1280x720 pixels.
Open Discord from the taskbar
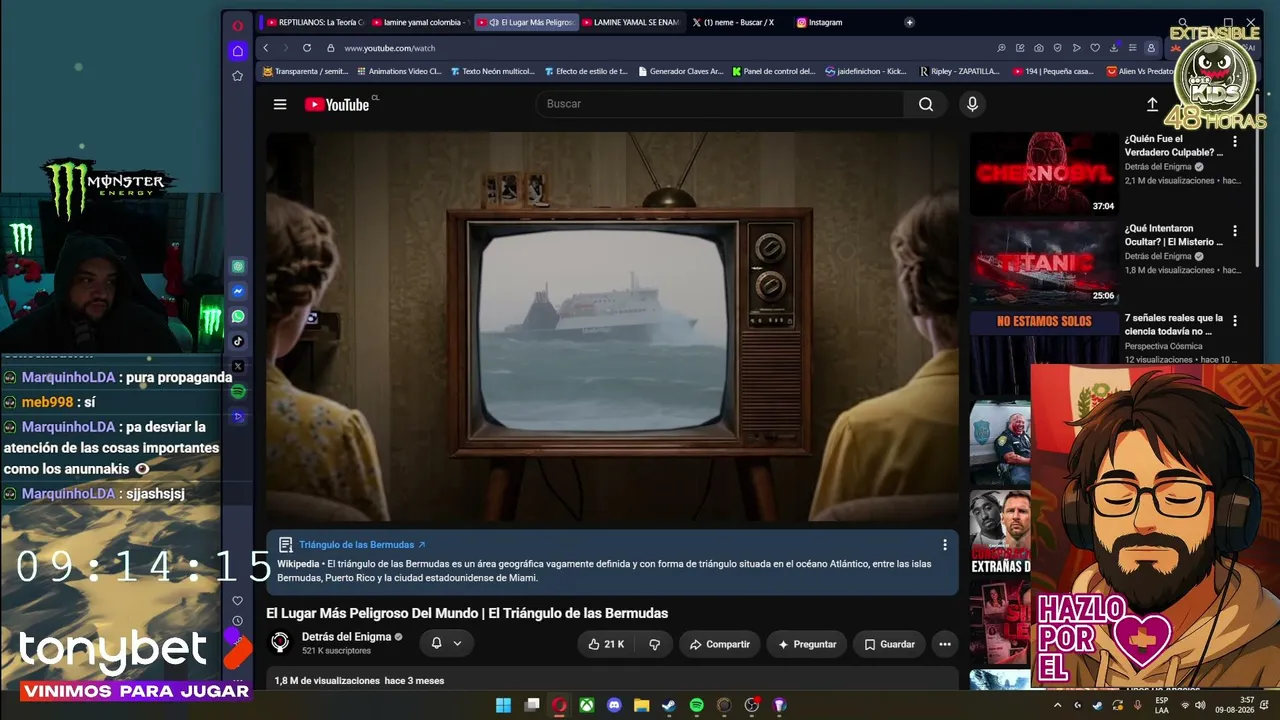click(614, 705)
